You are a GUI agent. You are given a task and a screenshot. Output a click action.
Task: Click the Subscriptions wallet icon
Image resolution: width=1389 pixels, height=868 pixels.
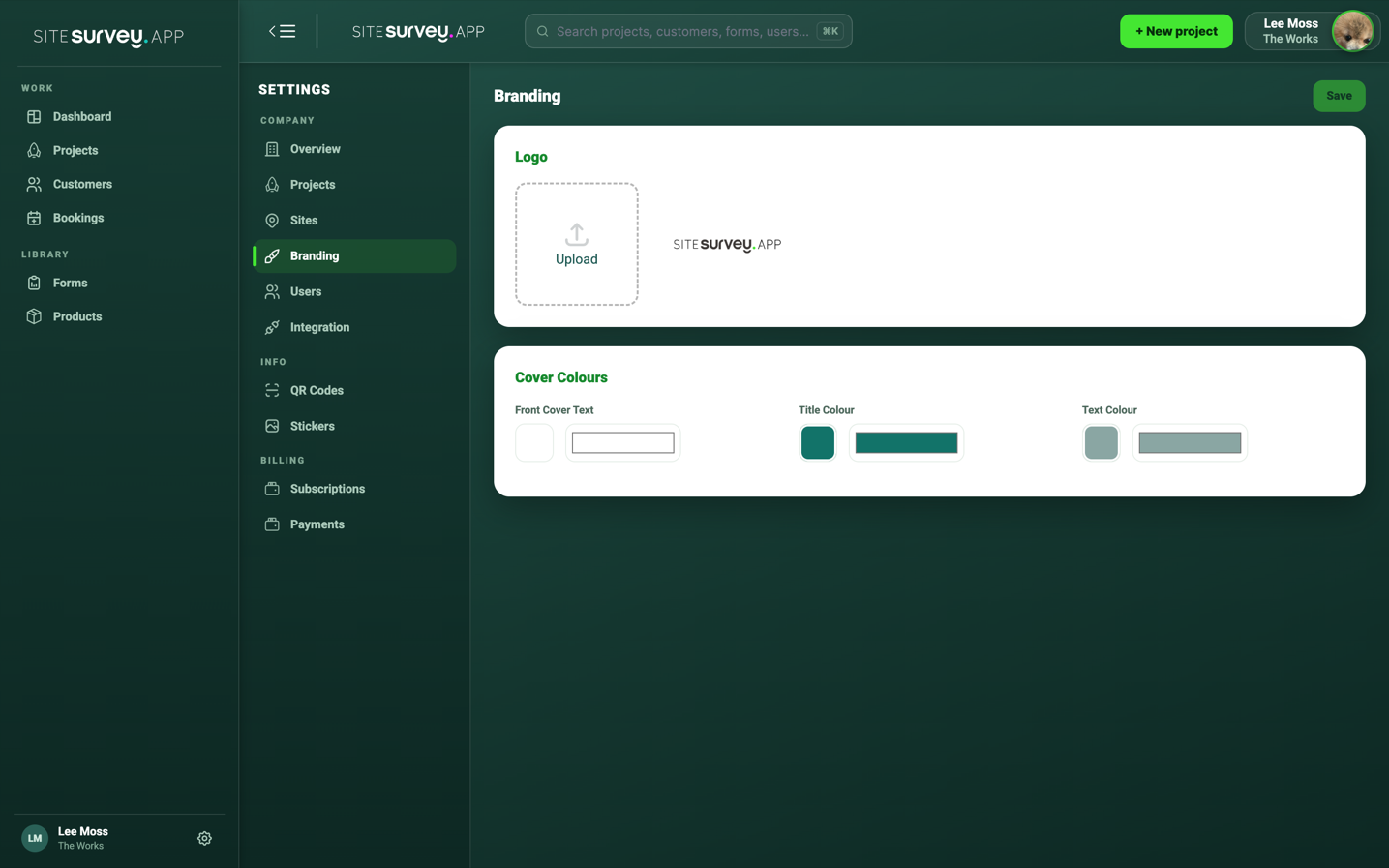[272, 490]
